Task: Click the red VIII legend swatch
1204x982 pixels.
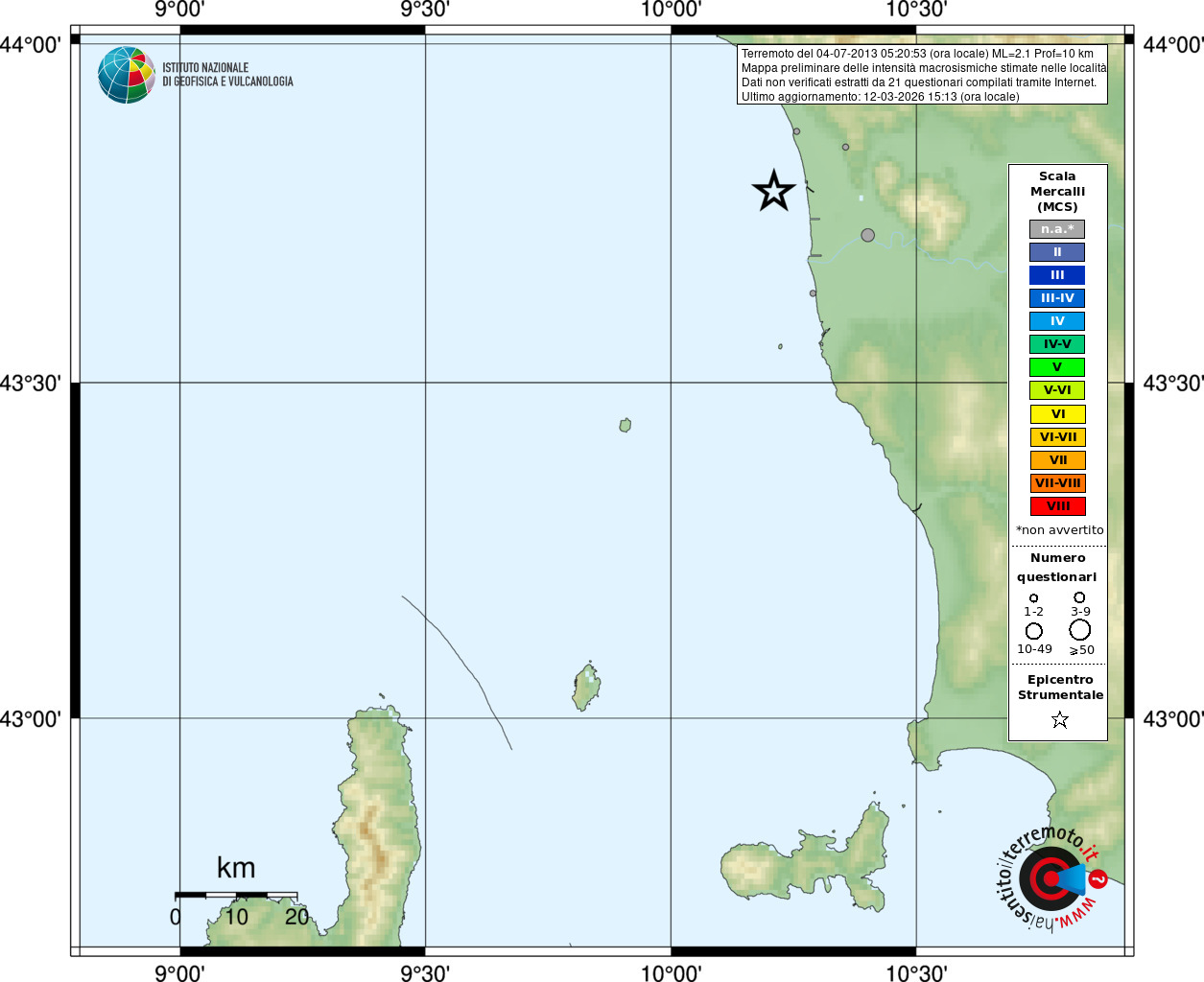Action: (x=1058, y=506)
